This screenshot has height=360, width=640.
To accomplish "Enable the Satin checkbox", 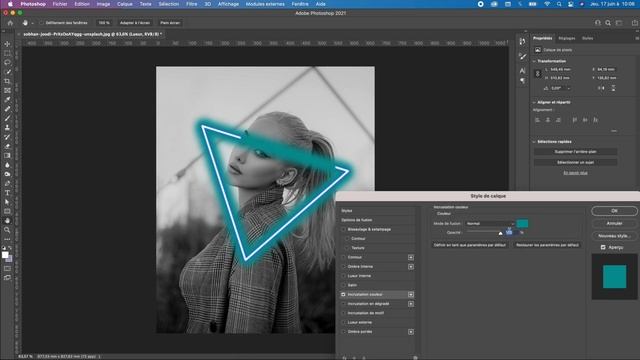I will coord(343,285).
